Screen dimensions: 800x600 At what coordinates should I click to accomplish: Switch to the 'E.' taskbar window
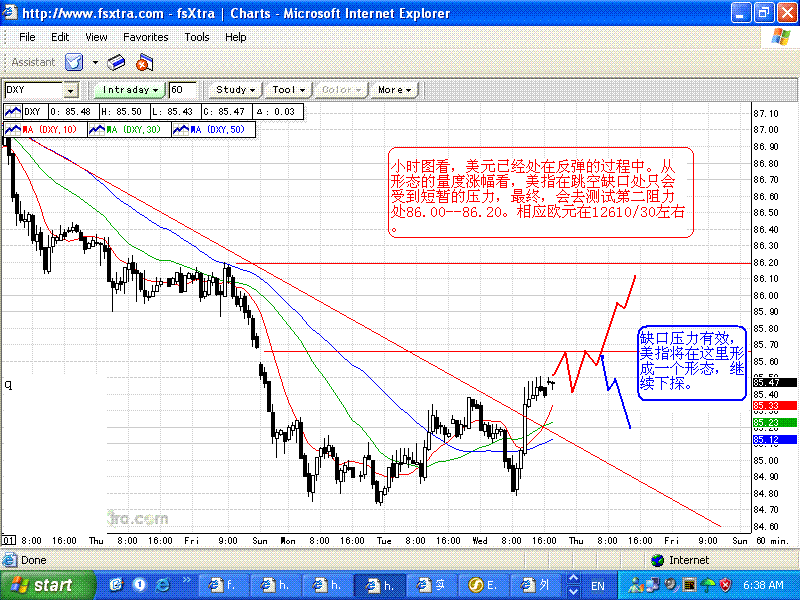click(x=484, y=585)
